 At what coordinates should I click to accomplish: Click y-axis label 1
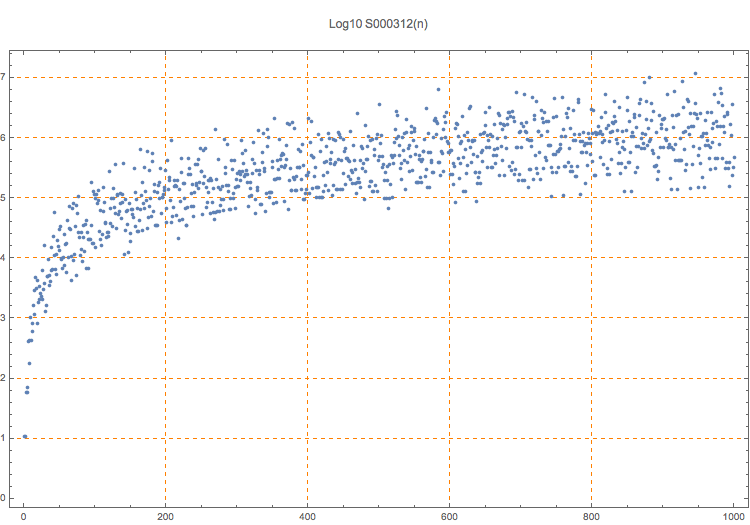[x=2, y=438]
